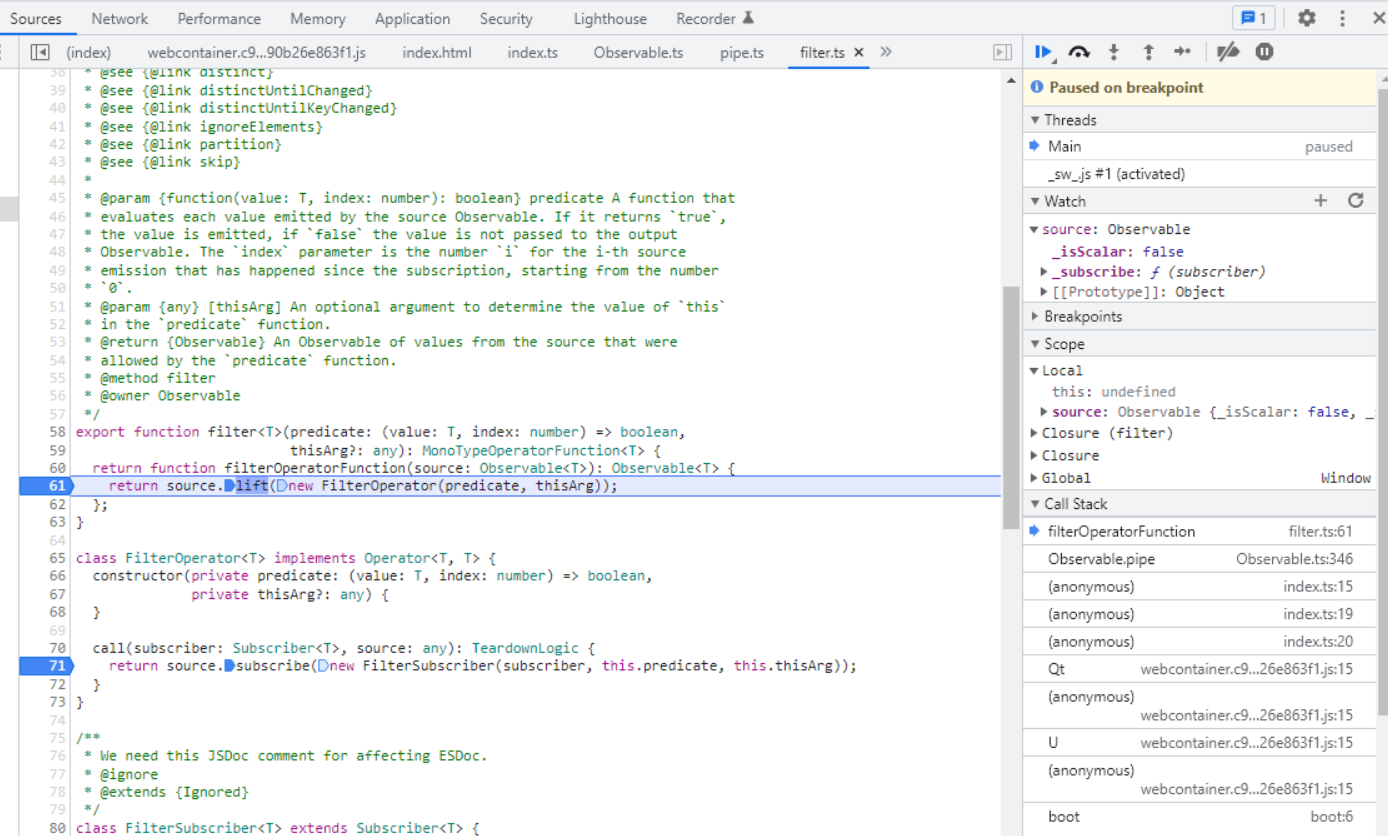Expand the _subscribe watch property
The height and width of the screenshot is (836, 1388).
point(1044,272)
